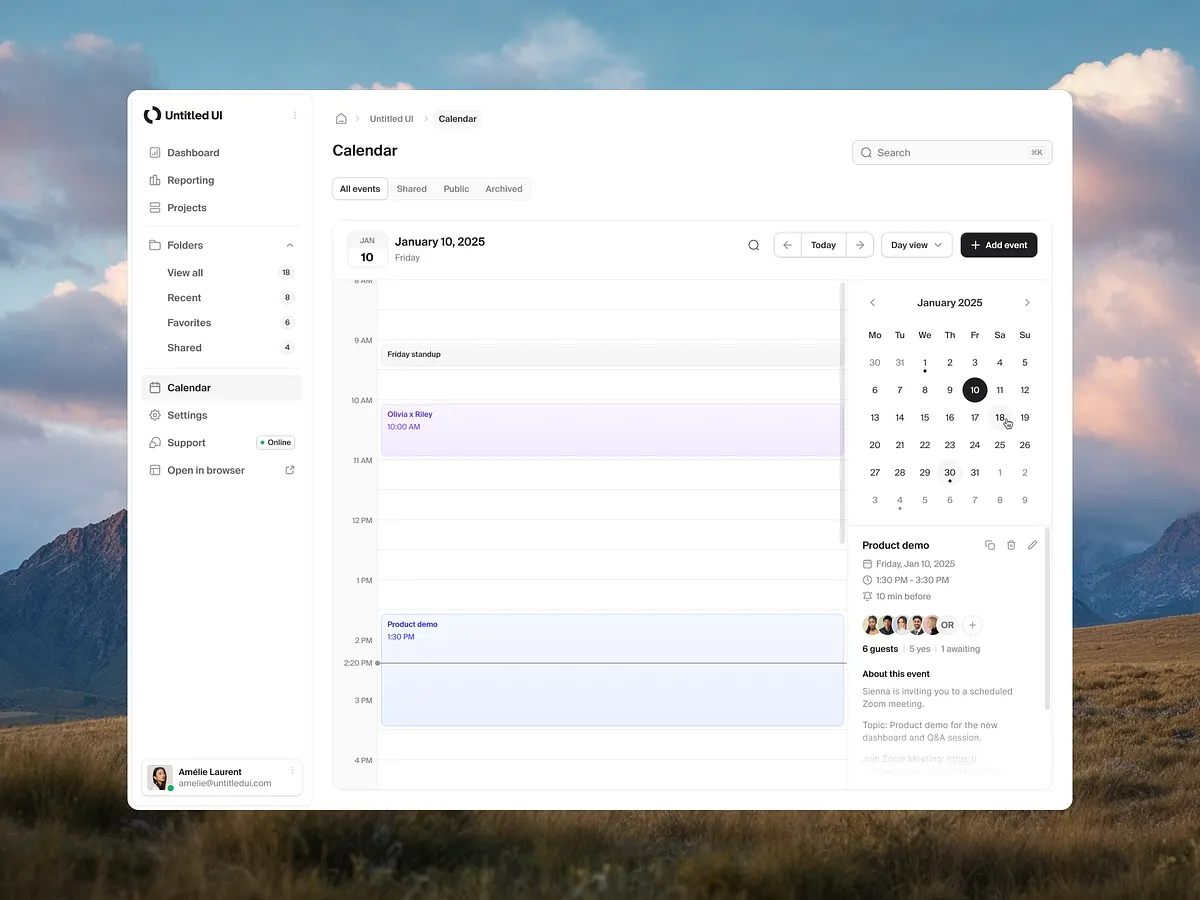Go to next day arrow
Screen dimensions: 1200x900
(x=859, y=245)
